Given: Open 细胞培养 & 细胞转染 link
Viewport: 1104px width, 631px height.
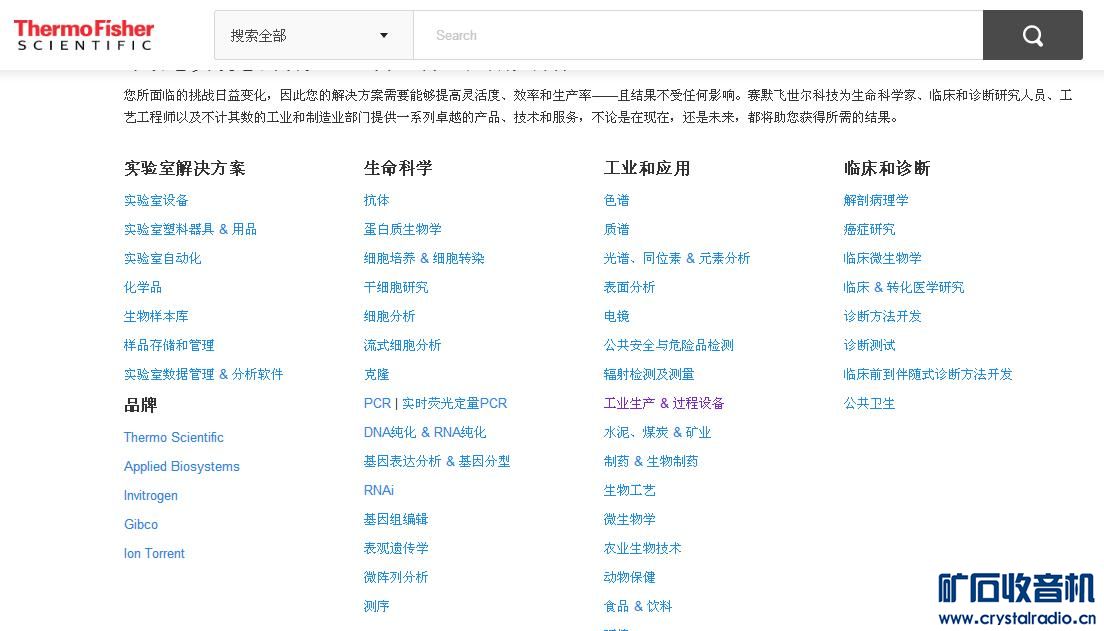Looking at the screenshot, I should 425,258.
